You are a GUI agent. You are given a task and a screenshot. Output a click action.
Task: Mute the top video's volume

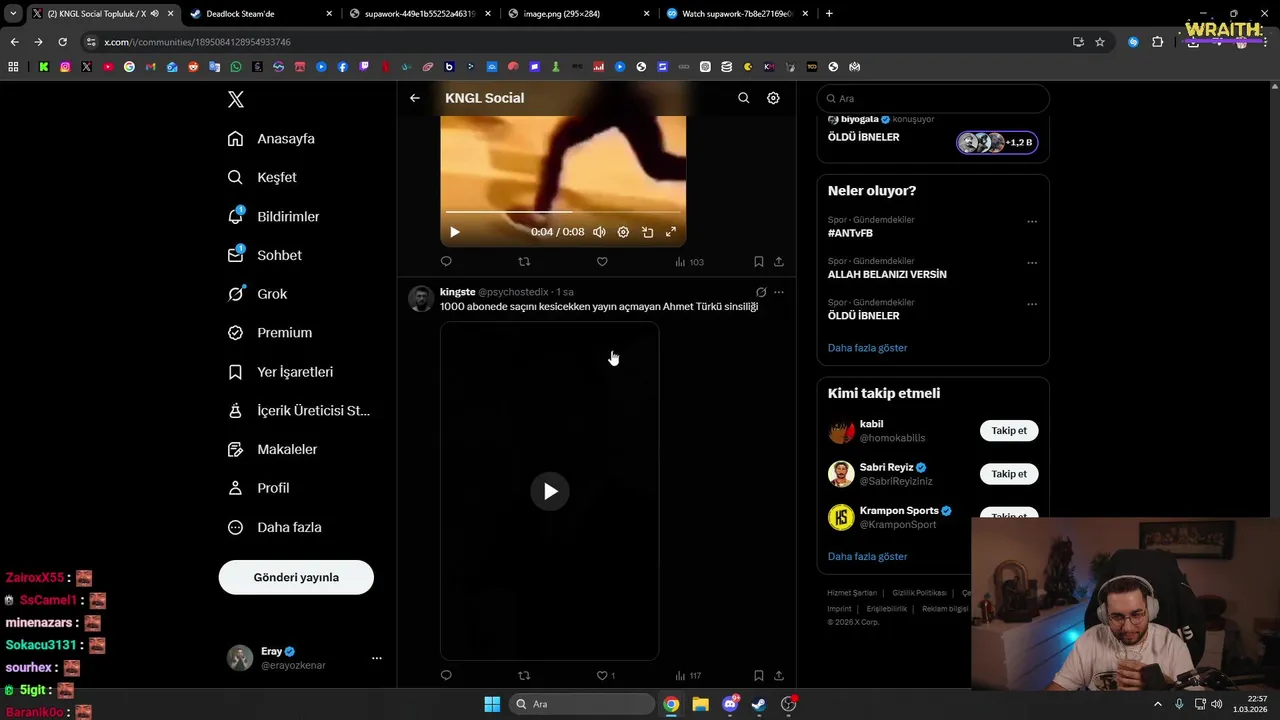click(599, 232)
